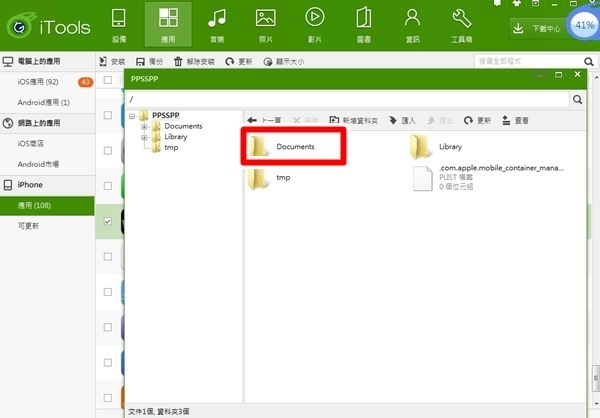Click the shirt-shaped skin icon in title bar
Screen dimensions: 600x418
coord(517,3)
